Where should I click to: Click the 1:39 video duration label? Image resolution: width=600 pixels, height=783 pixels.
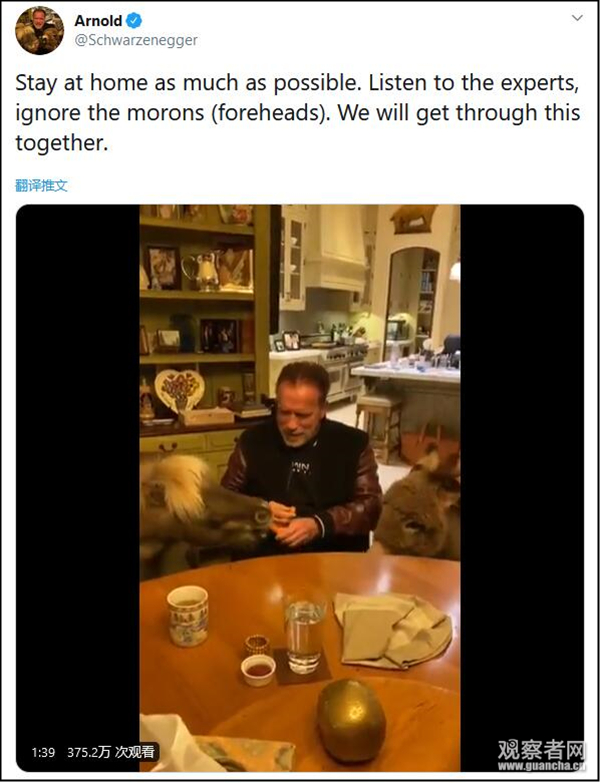tap(43, 752)
